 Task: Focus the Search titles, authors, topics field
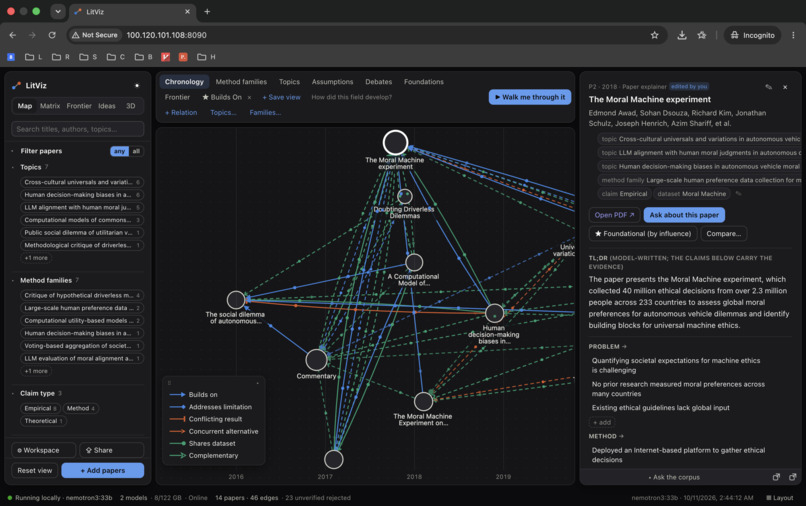pyautogui.click(x=78, y=129)
